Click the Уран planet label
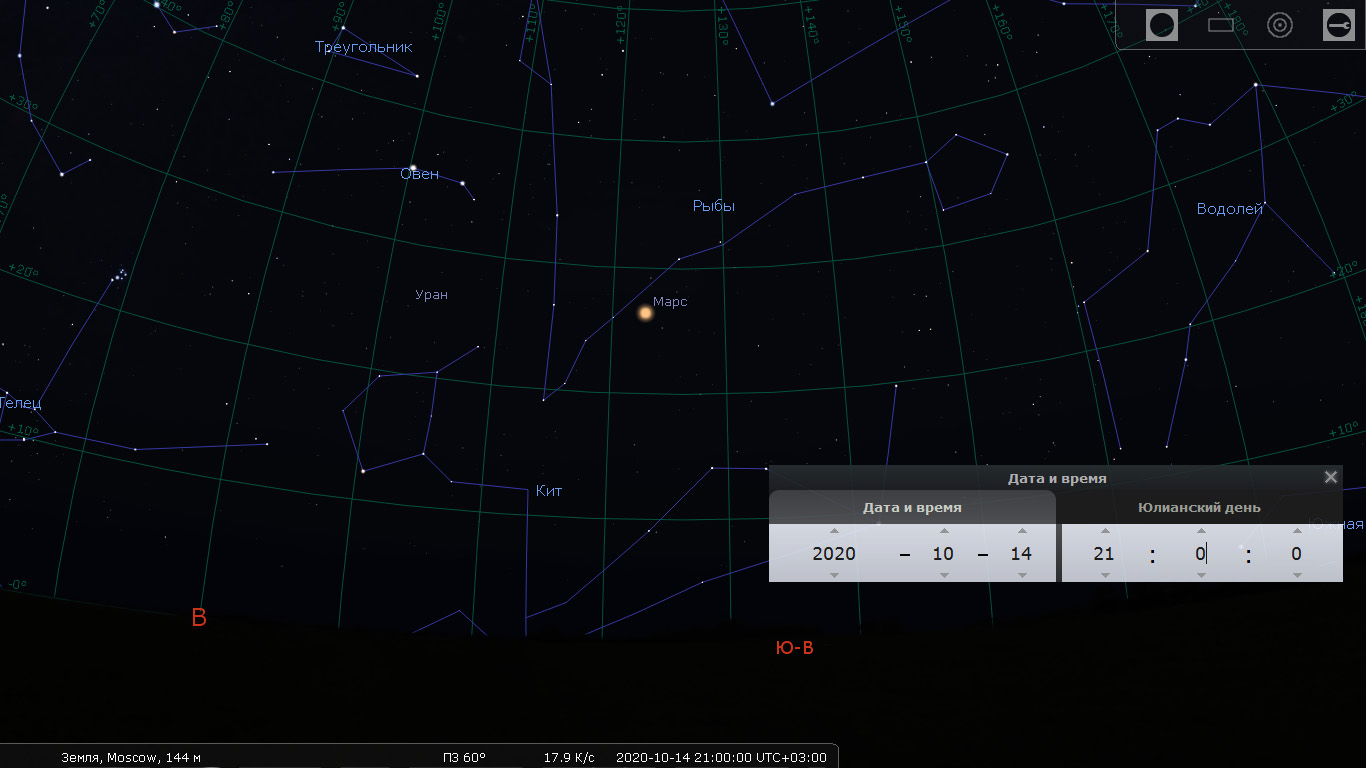 pos(432,294)
